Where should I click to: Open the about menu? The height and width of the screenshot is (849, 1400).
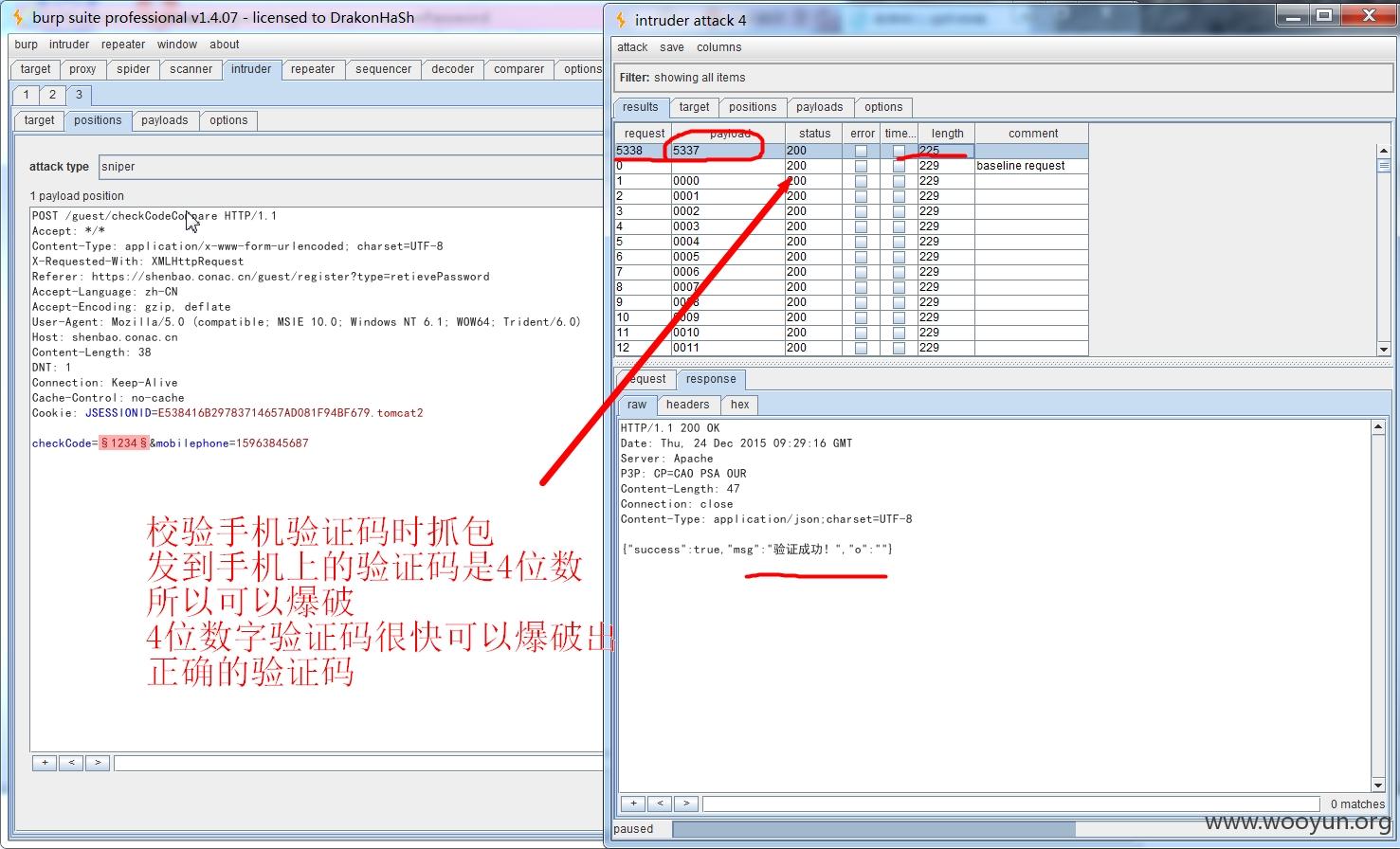225,45
